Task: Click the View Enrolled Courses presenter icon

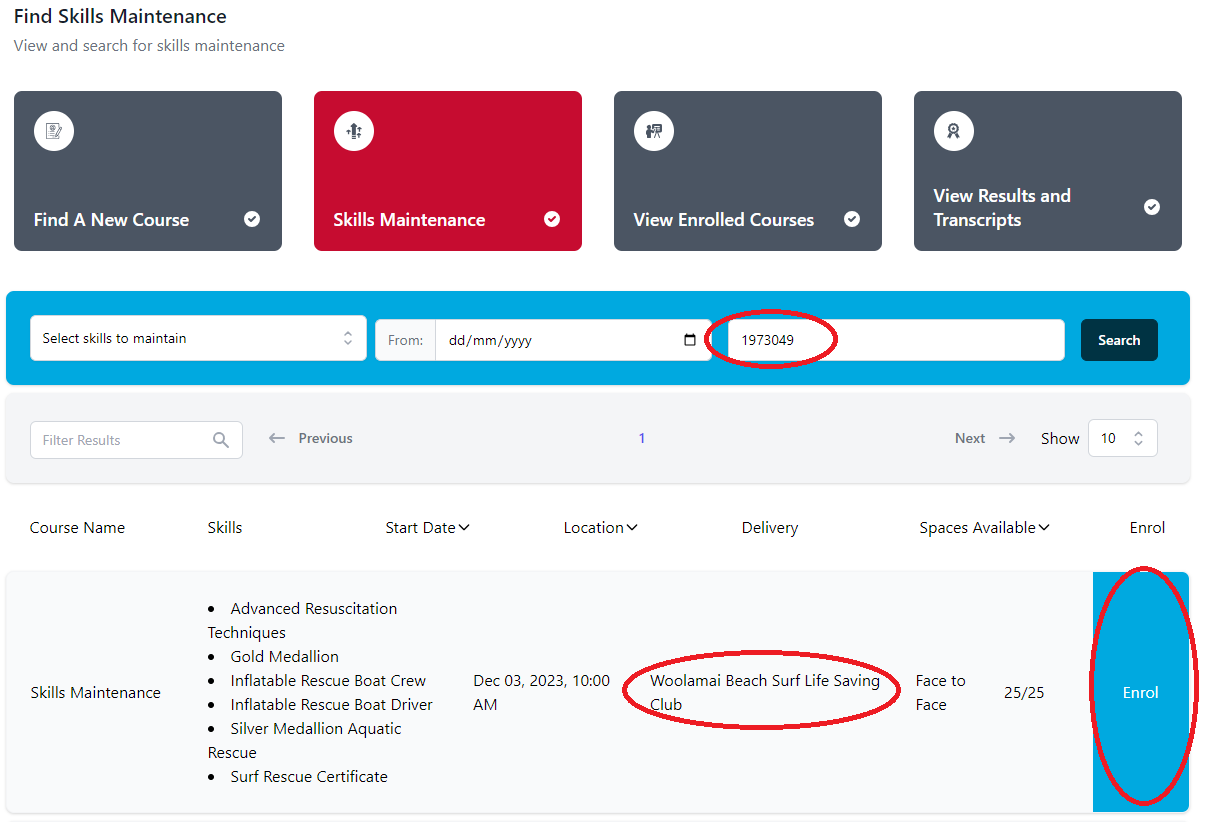Action: pyautogui.click(x=654, y=131)
